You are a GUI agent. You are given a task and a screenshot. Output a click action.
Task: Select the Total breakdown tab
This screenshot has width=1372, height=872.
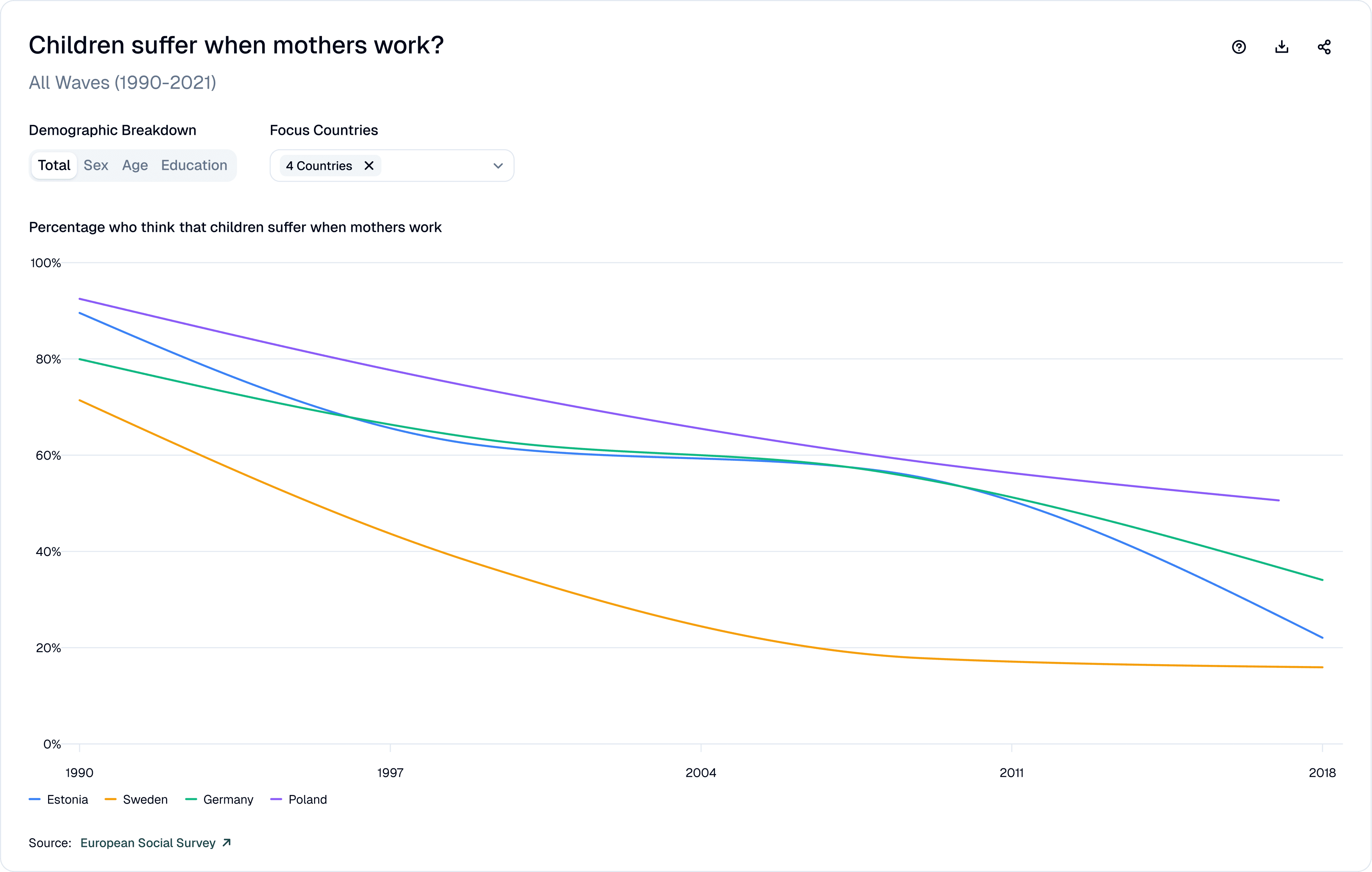pyautogui.click(x=54, y=165)
